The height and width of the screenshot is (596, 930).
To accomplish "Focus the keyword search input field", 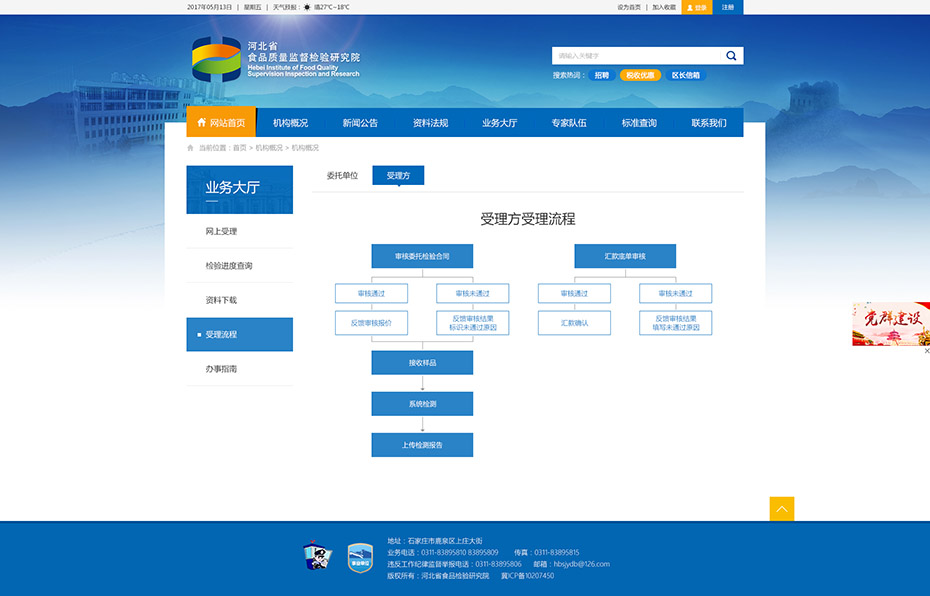I will (636, 56).
